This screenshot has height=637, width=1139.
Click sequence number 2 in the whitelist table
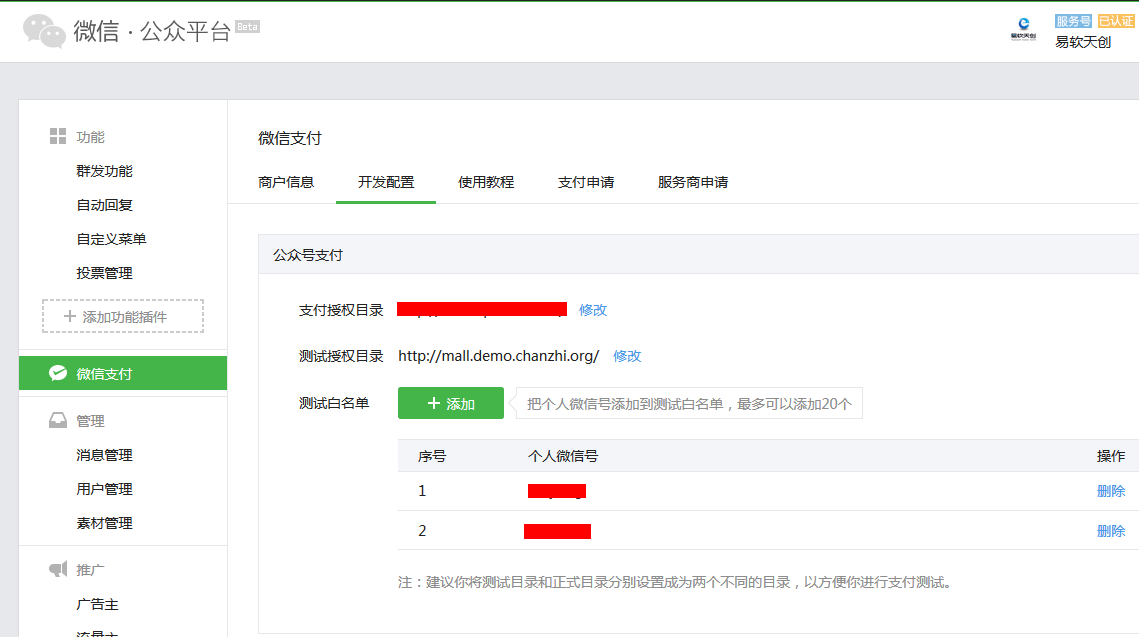pyautogui.click(x=422, y=531)
